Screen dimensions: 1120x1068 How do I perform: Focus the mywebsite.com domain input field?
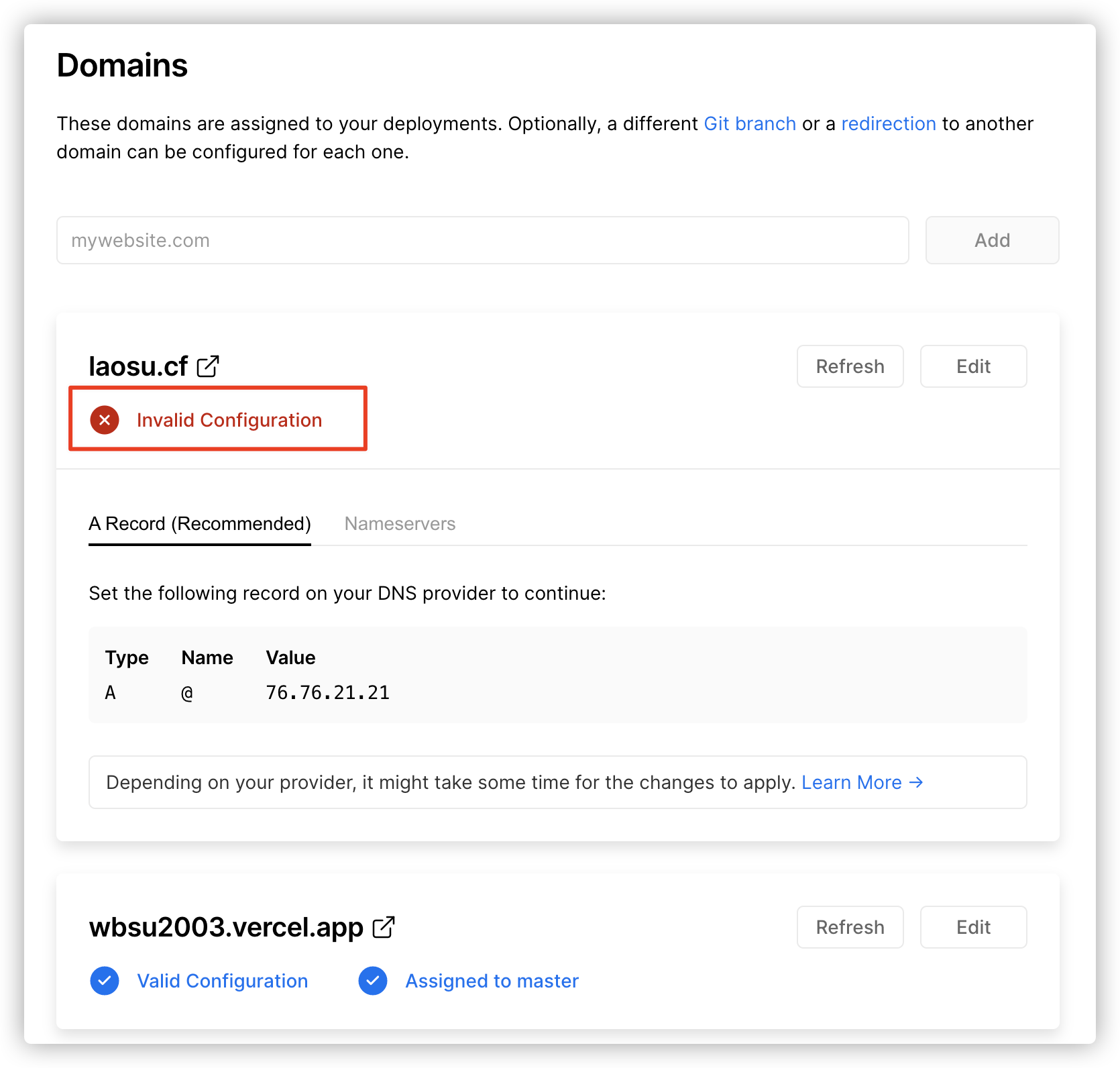482,240
